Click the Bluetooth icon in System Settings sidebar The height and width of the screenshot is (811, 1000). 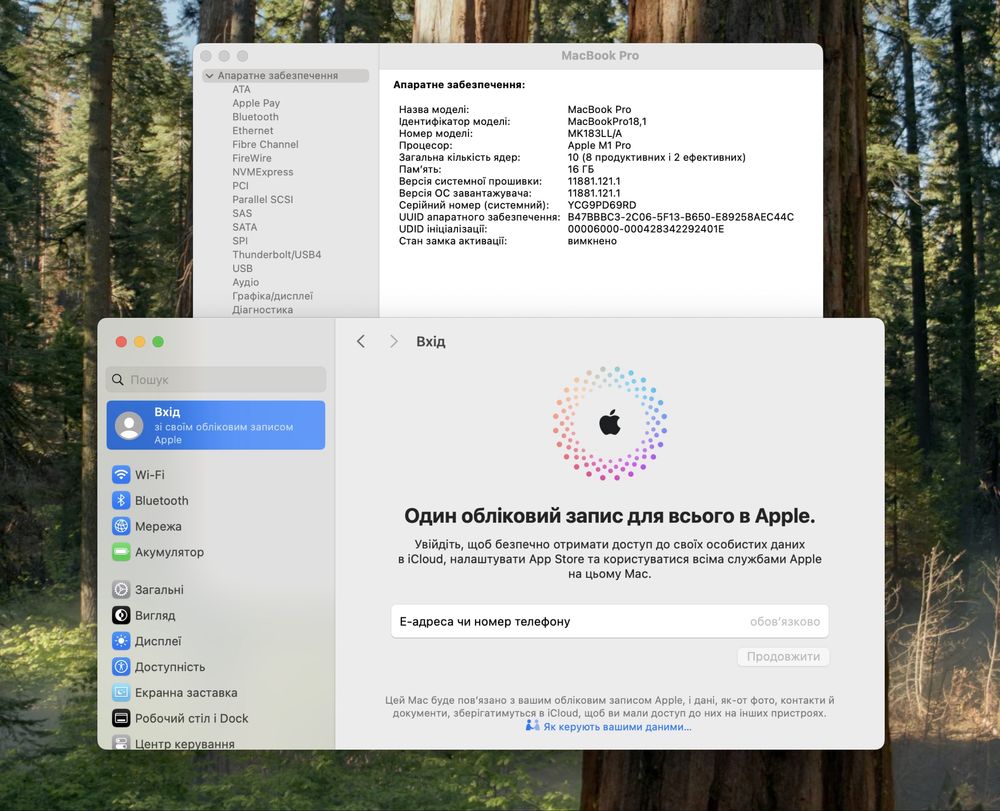pyautogui.click(x=121, y=500)
